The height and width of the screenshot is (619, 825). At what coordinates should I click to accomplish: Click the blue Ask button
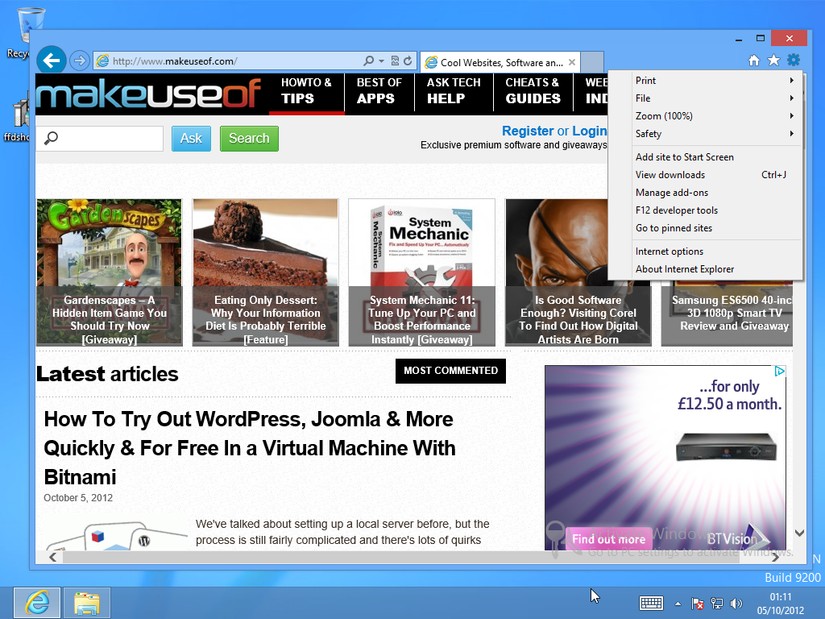191,138
